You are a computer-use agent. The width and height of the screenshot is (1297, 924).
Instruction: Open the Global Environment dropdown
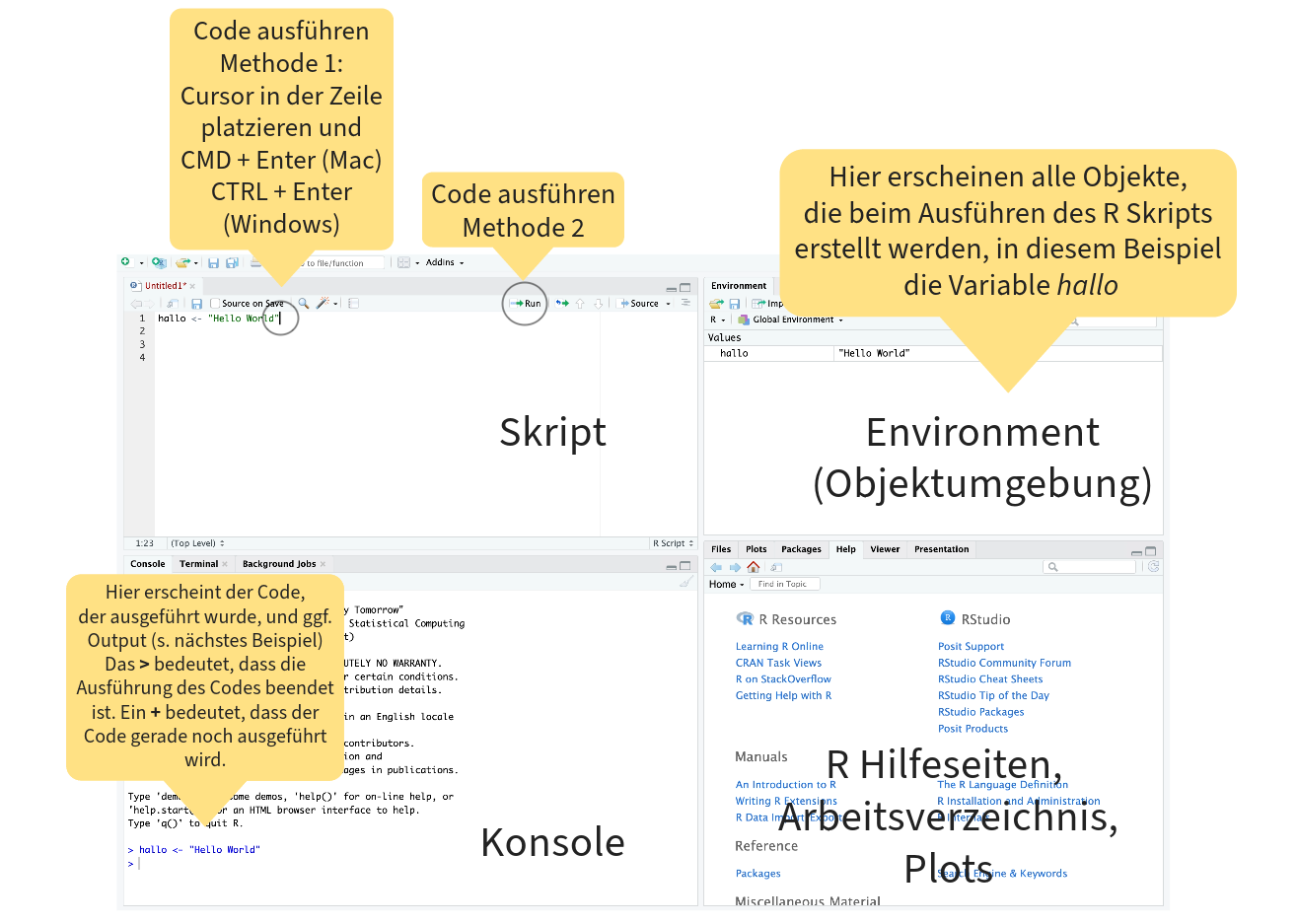click(x=792, y=320)
